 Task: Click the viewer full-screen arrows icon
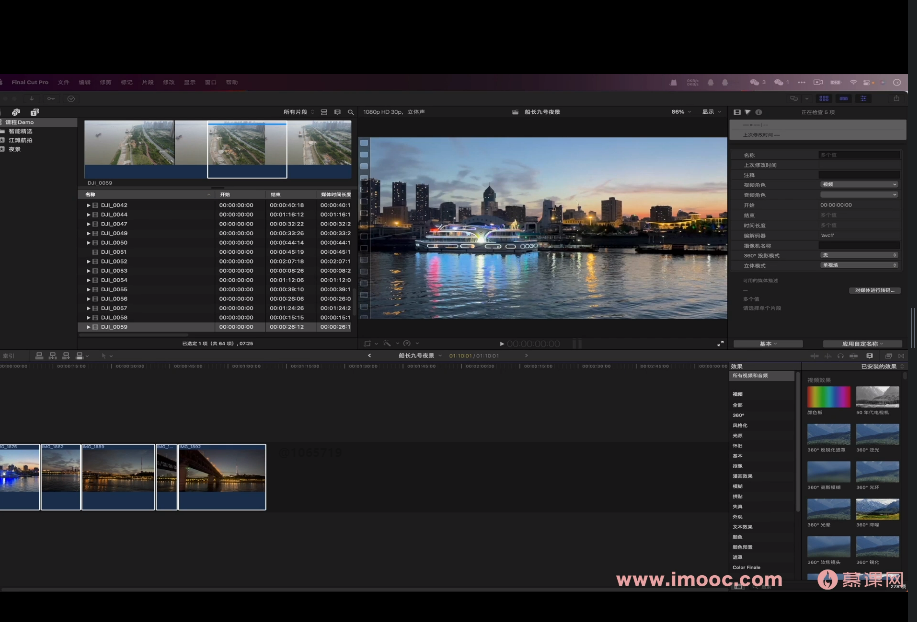pos(720,343)
